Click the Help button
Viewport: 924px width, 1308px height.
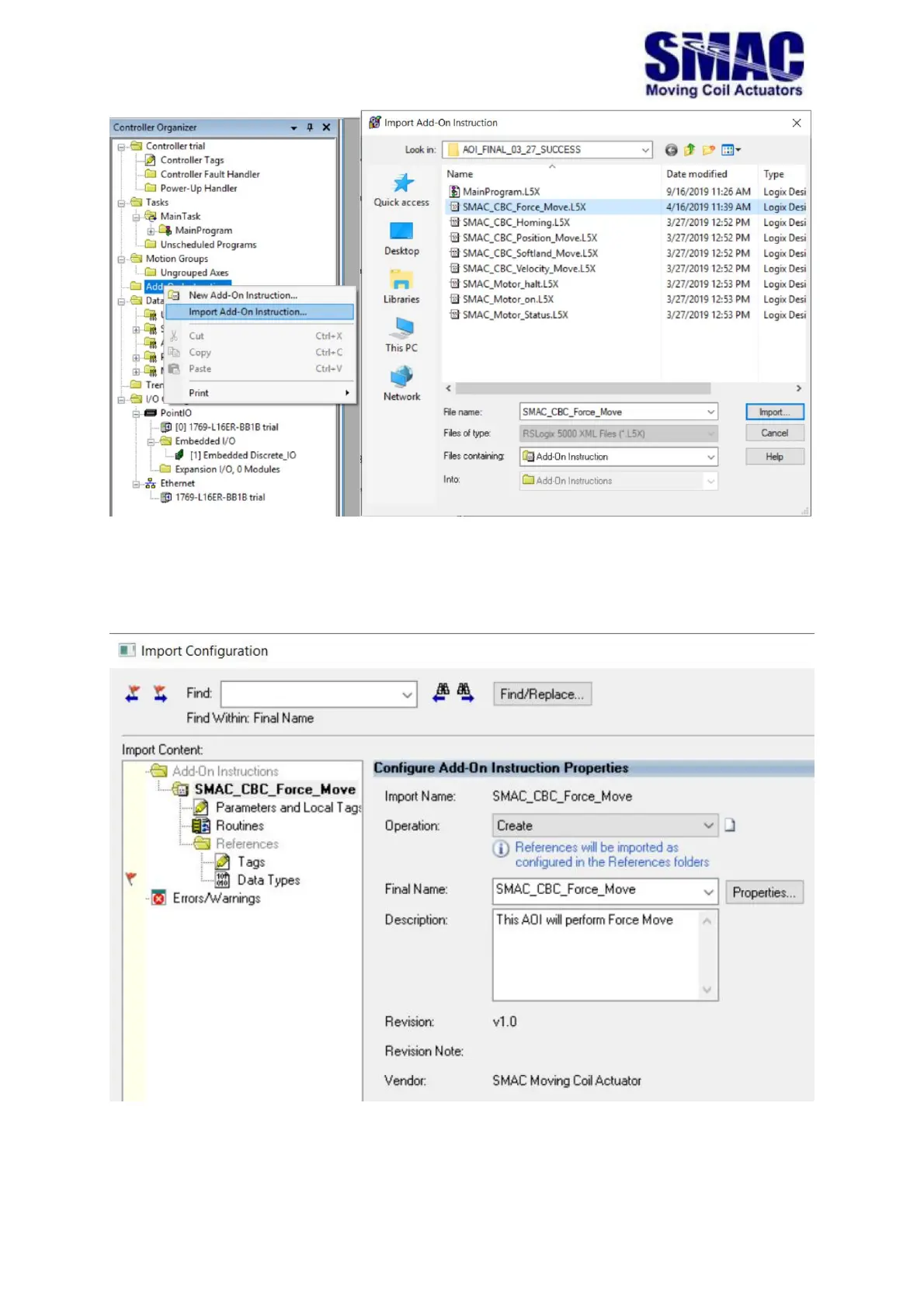[x=774, y=457]
